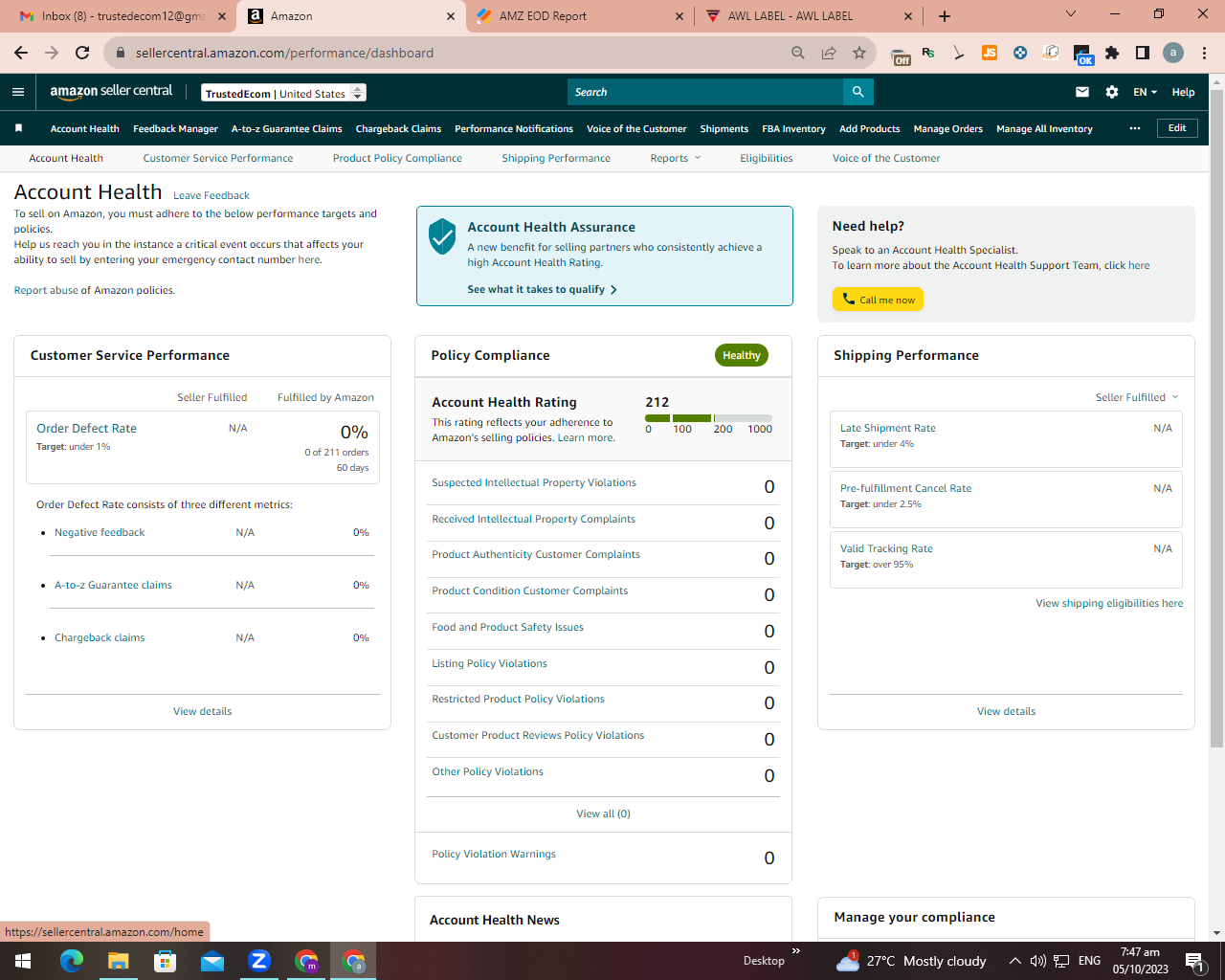1225x980 pixels.
Task: Open the TrustedEcom United States account selector
Action: pyautogui.click(x=284, y=93)
